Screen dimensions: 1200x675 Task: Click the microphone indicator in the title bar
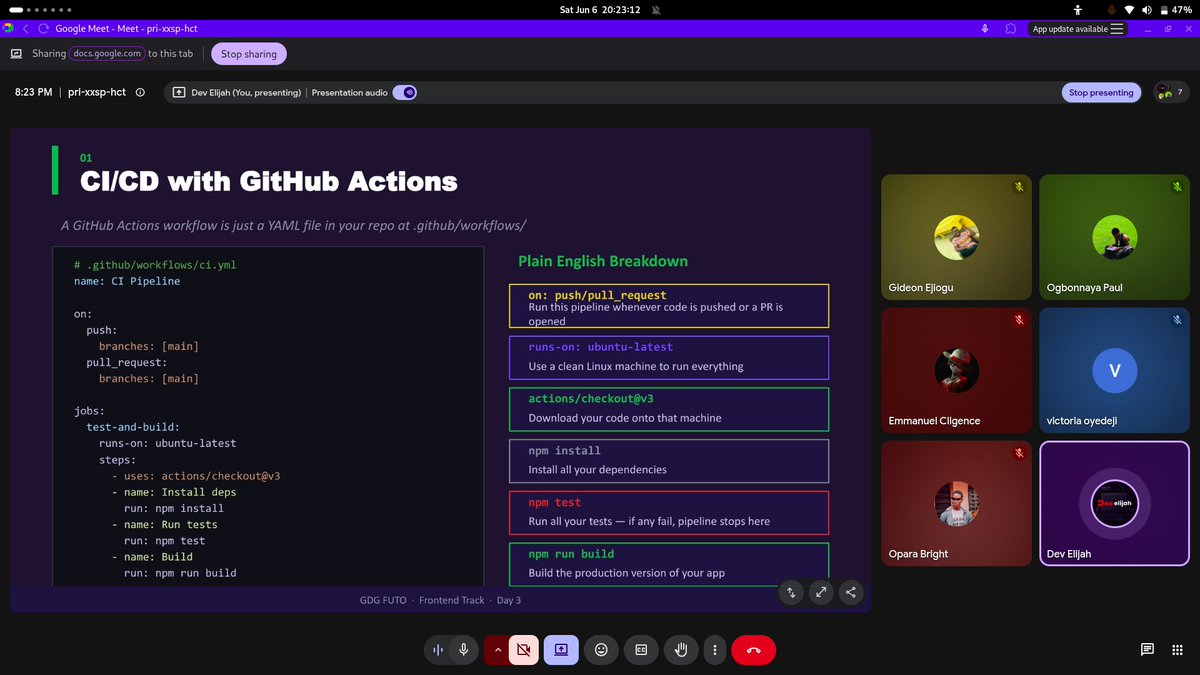(x=985, y=29)
